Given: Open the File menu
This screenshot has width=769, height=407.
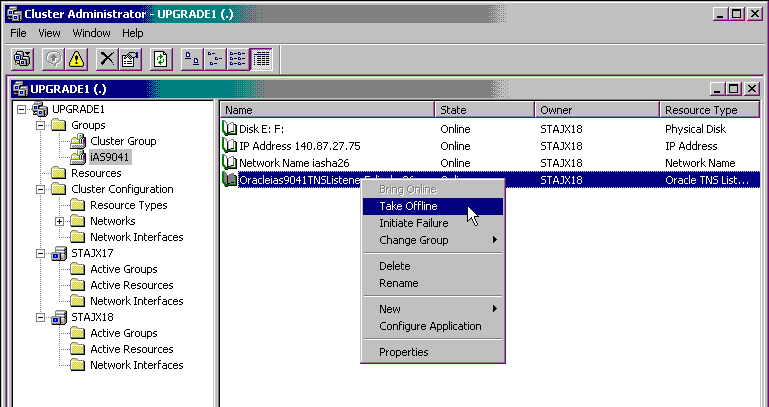Looking at the screenshot, I should pos(18,33).
